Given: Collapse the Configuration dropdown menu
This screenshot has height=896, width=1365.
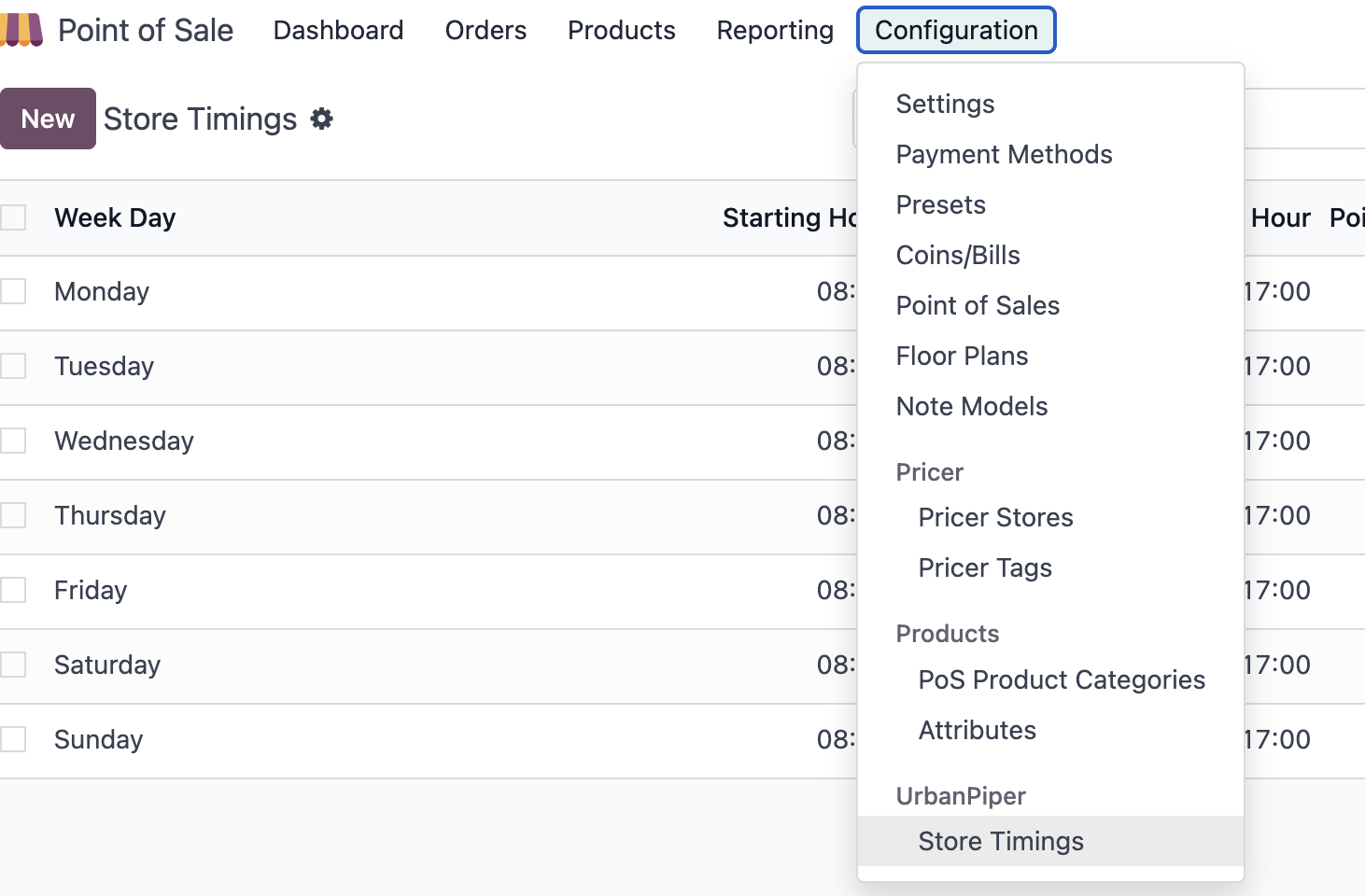Looking at the screenshot, I should [956, 30].
